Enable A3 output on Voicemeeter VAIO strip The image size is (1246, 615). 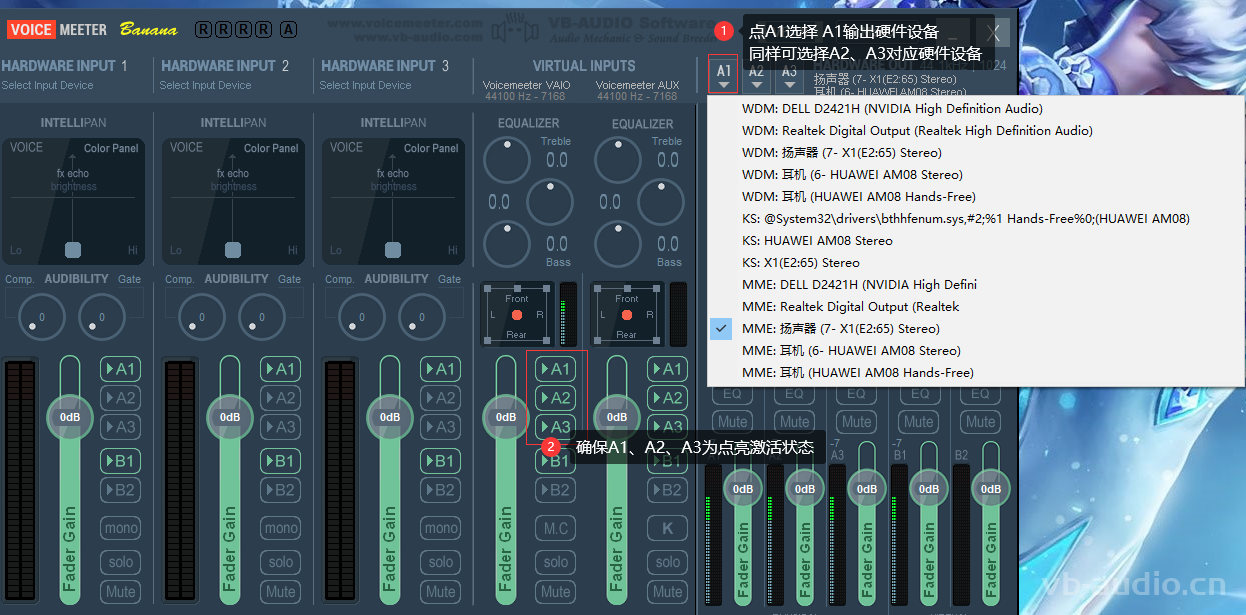[554, 427]
